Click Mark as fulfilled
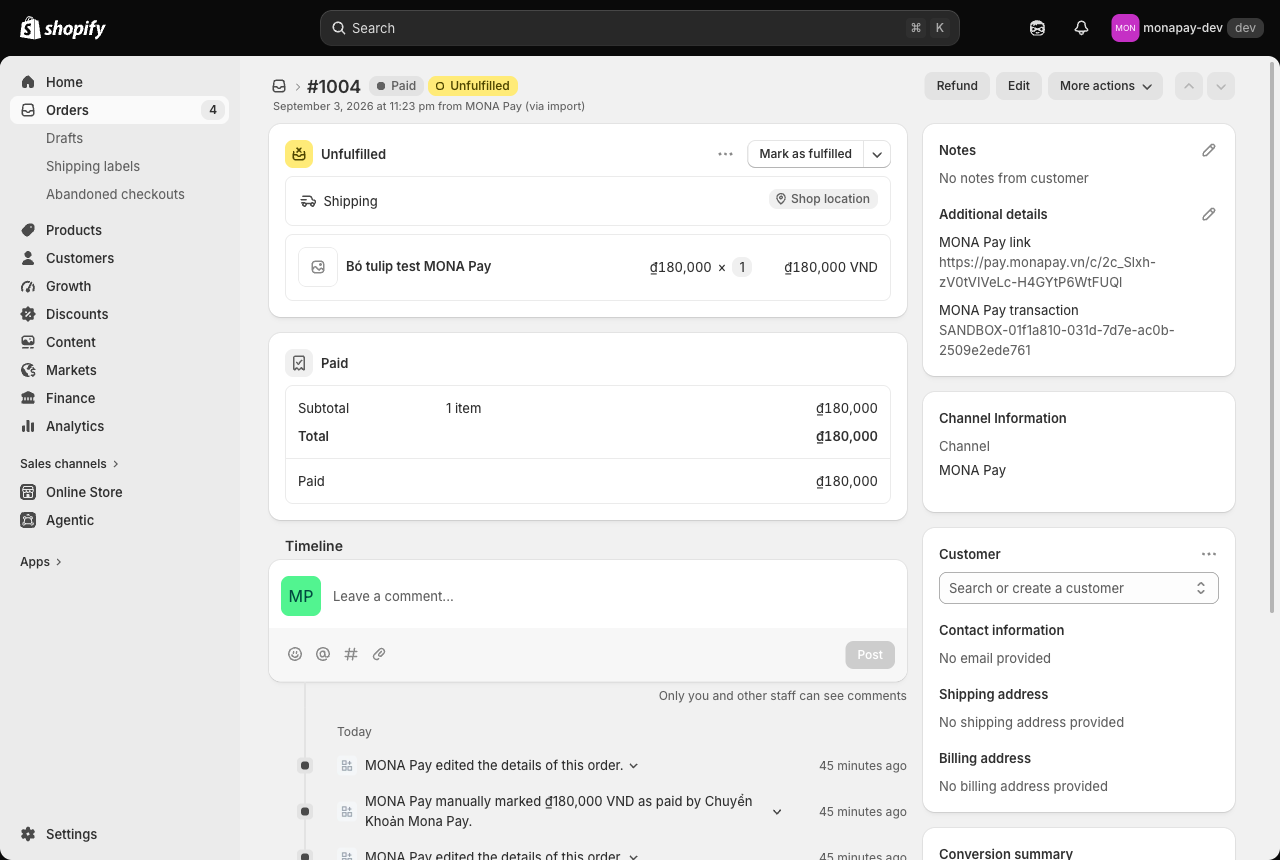This screenshot has height=860, width=1280. click(x=806, y=154)
